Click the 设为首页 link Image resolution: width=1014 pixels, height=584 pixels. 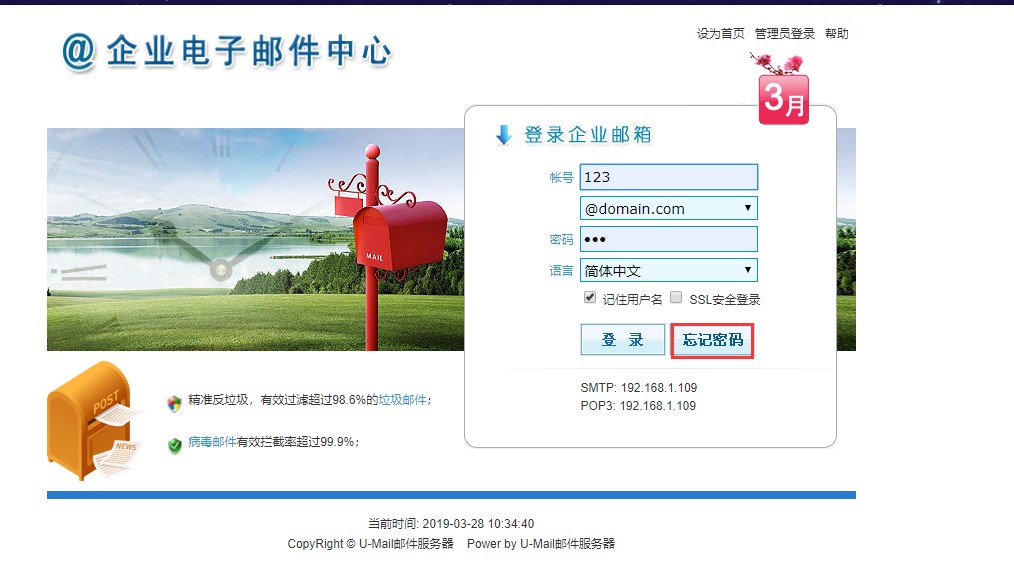[x=720, y=34]
